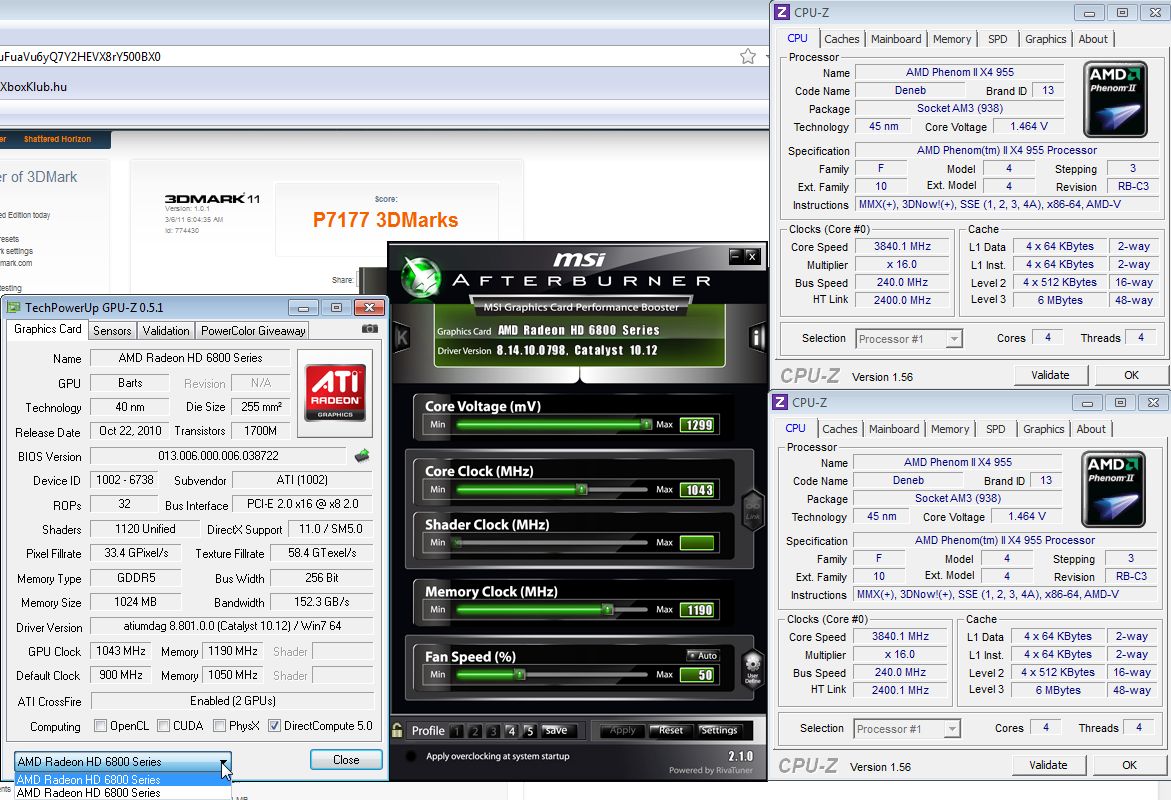Viewport: 1171px width, 800px height.
Task: Click the Core Voltage slider handle
Action: coord(646,424)
